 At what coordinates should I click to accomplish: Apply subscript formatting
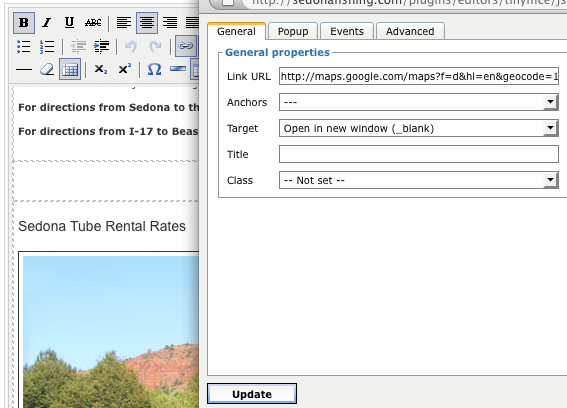[101, 69]
